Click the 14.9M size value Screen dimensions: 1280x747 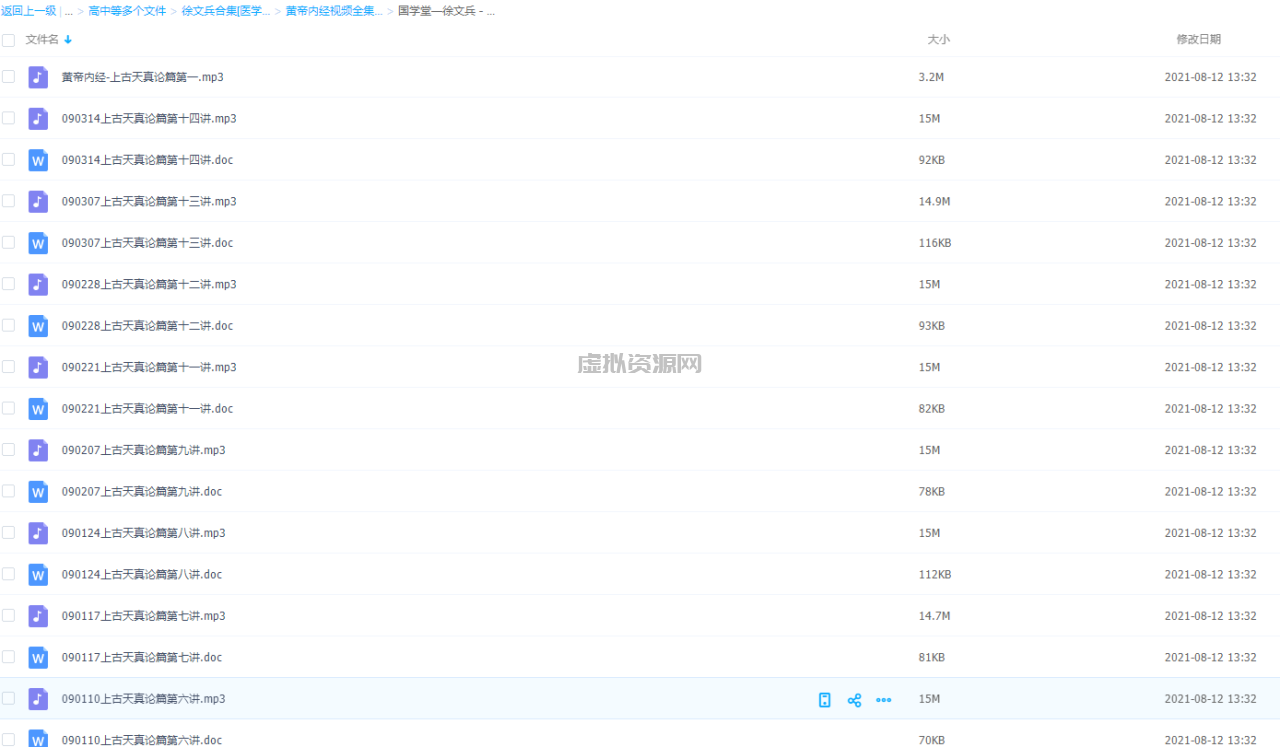click(x=934, y=201)
